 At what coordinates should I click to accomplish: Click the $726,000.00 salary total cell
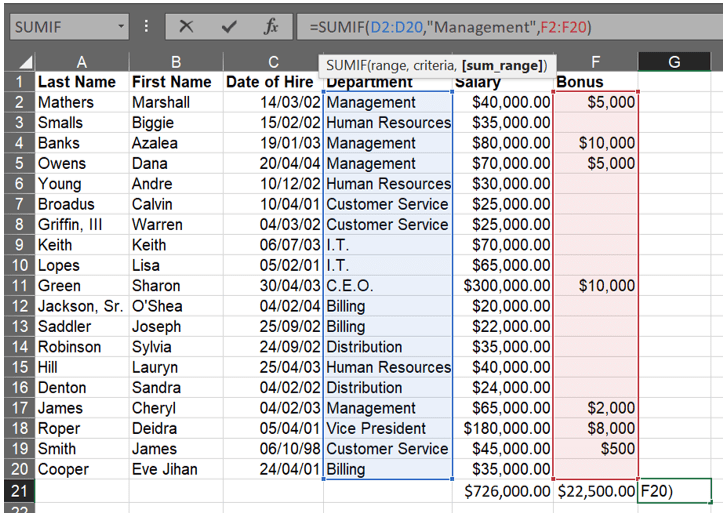coord(503,490)
